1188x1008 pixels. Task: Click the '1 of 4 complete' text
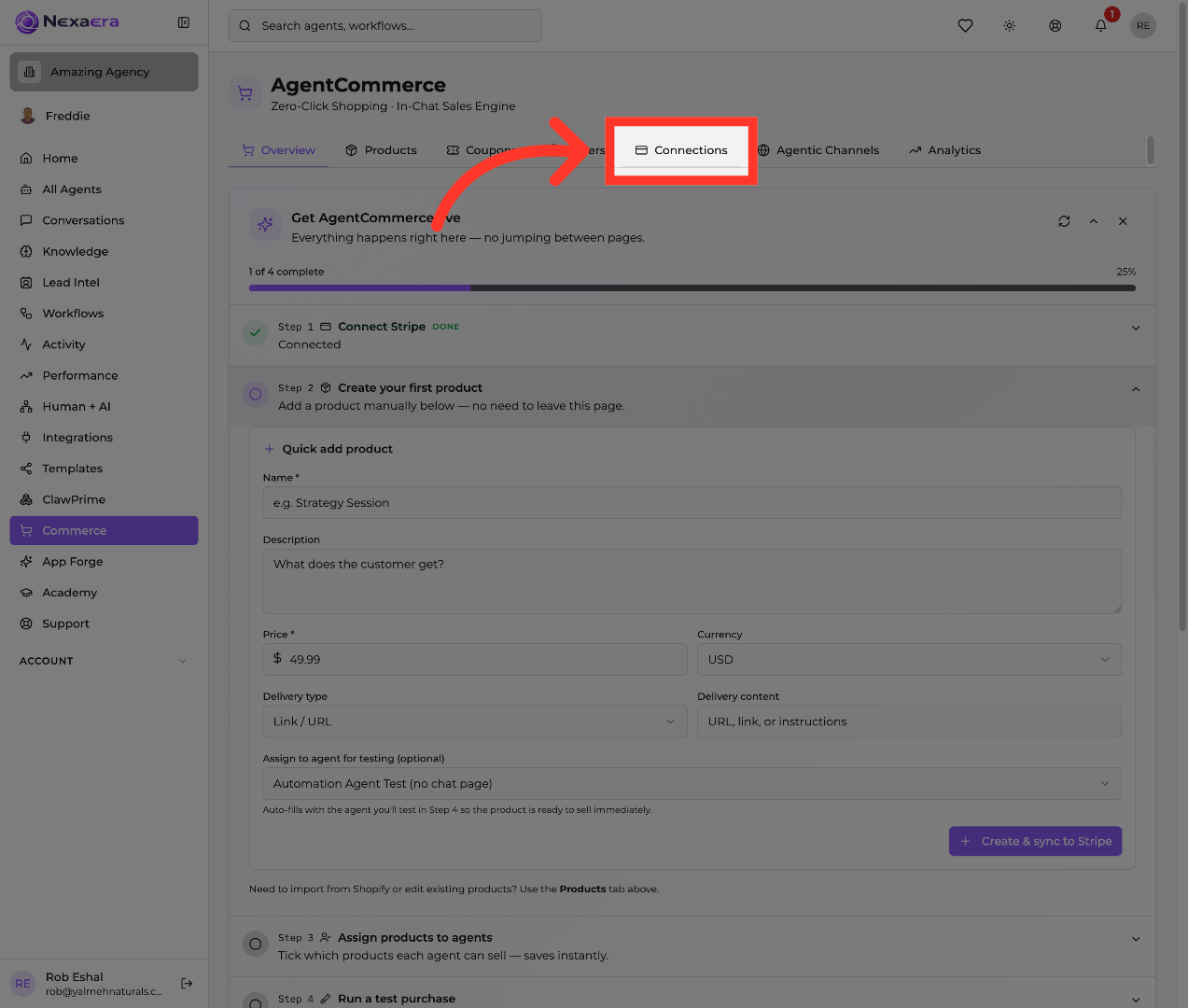287,272
